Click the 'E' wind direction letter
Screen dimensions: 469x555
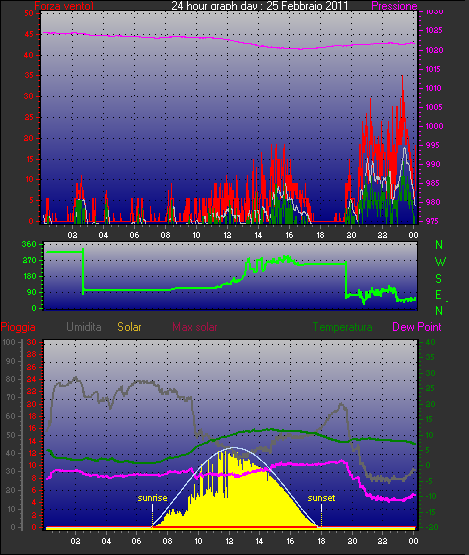tap(439, 294)
